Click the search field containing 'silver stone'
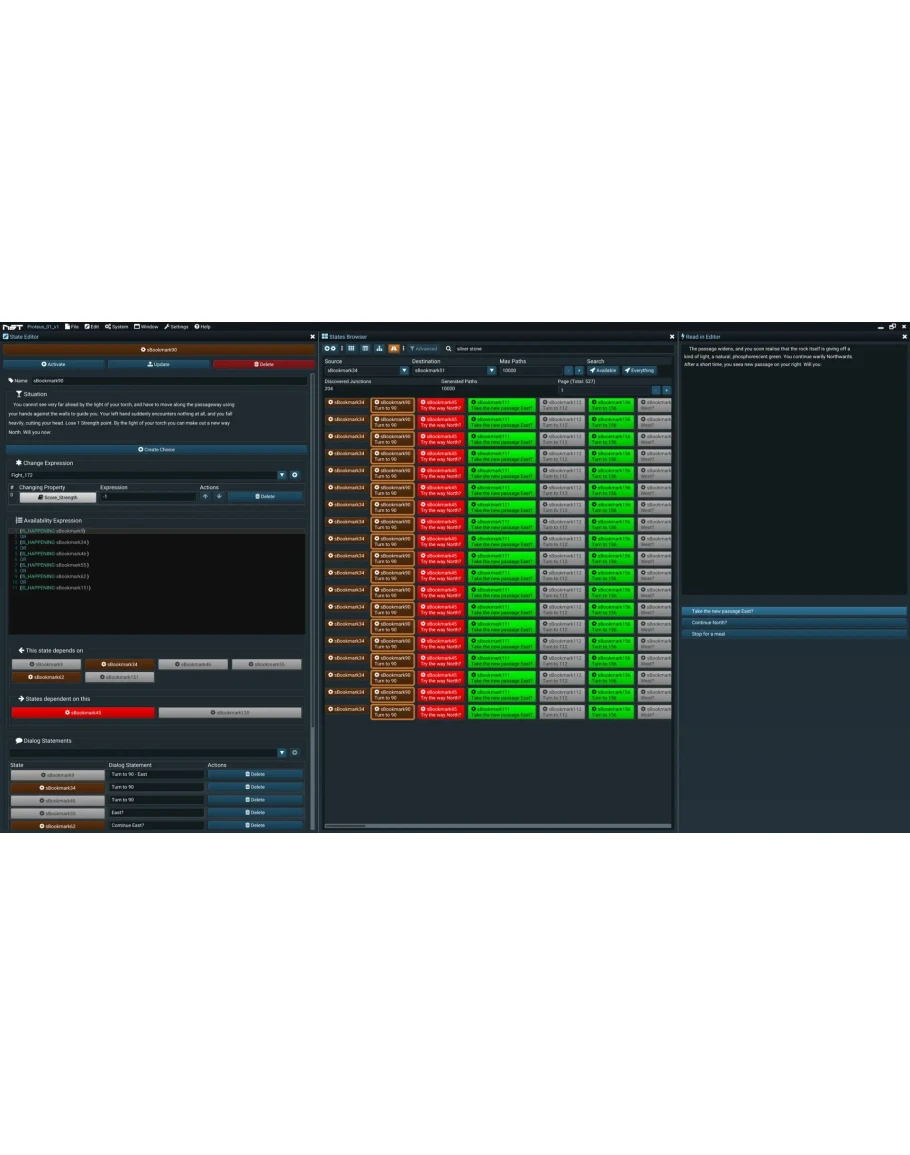Viewport: 910px width, 1155px height. [x=560, y=349]
